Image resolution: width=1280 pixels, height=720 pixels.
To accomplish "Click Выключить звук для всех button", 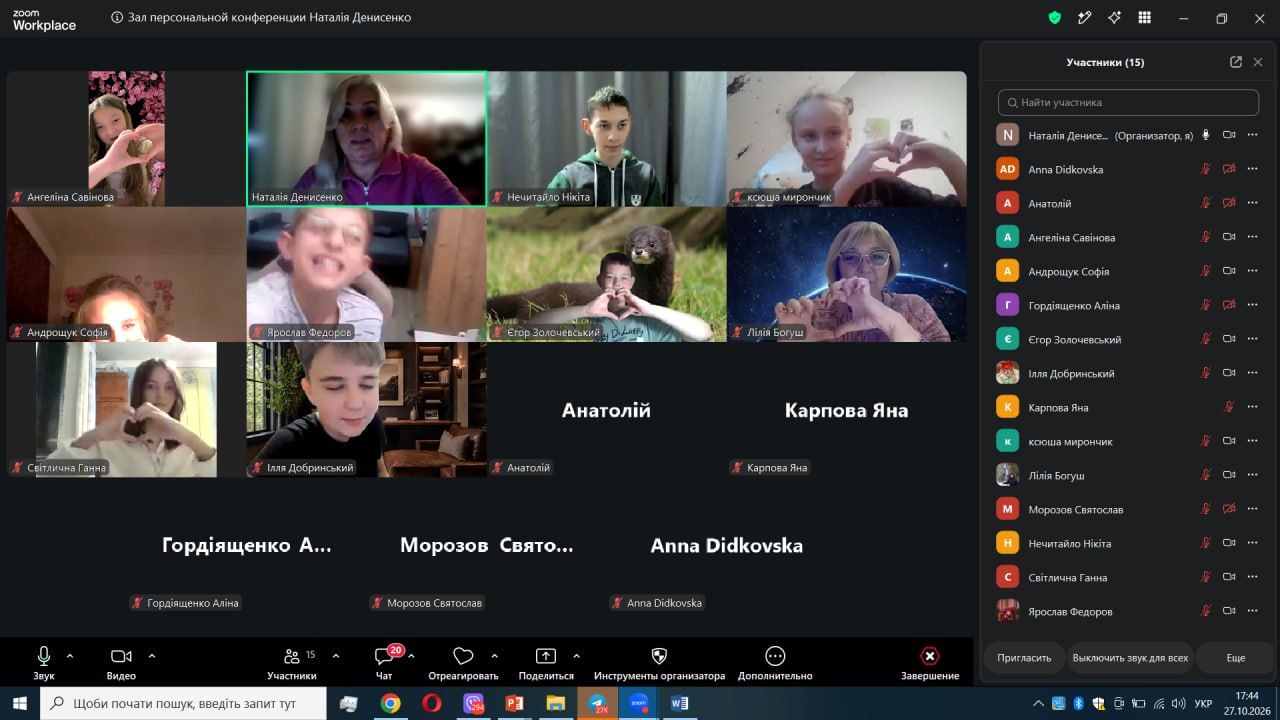I will click(1130, 658).
